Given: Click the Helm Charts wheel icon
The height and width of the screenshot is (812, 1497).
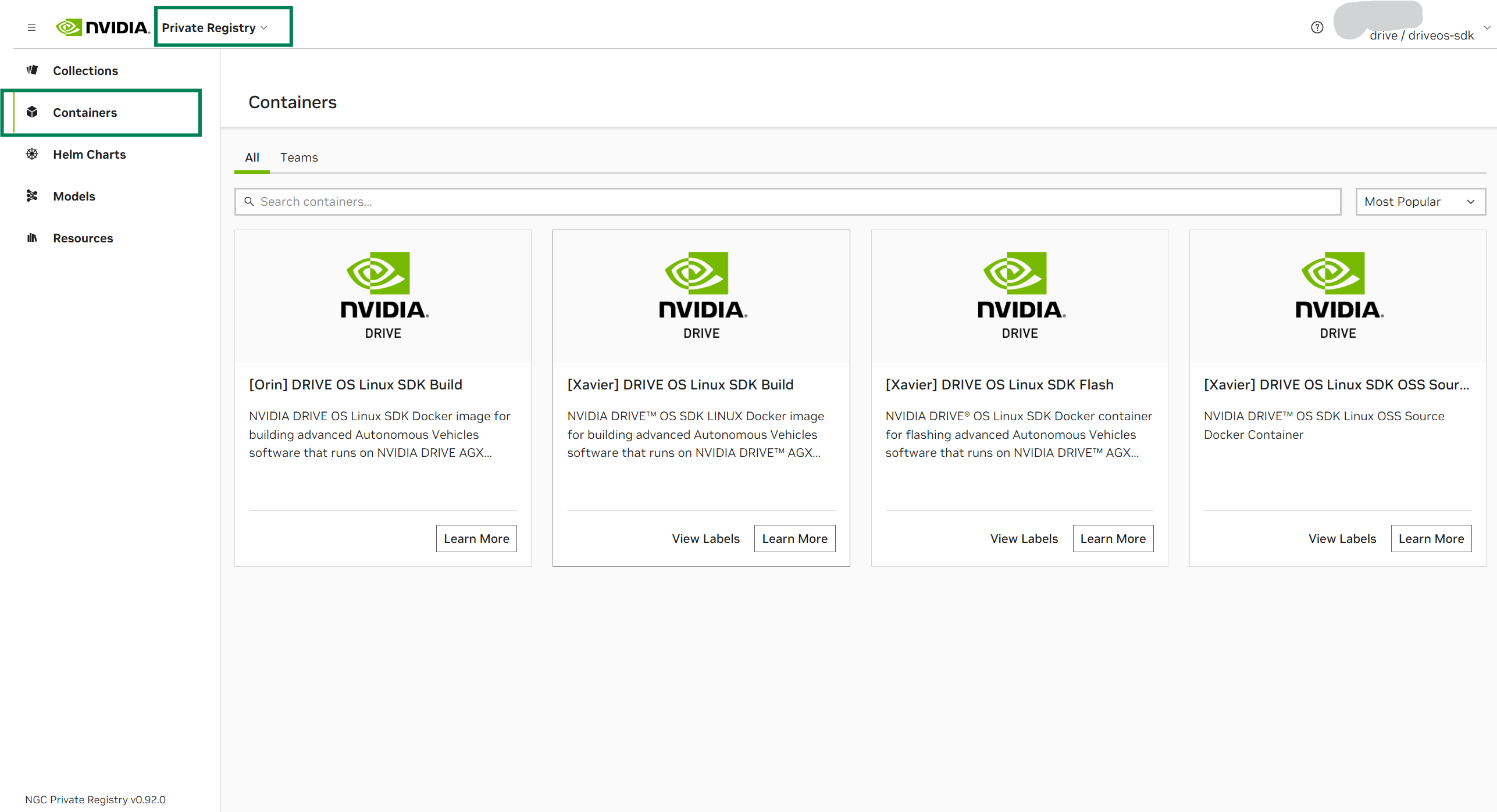Looking at the screenshot, I should tap(32, 154).
